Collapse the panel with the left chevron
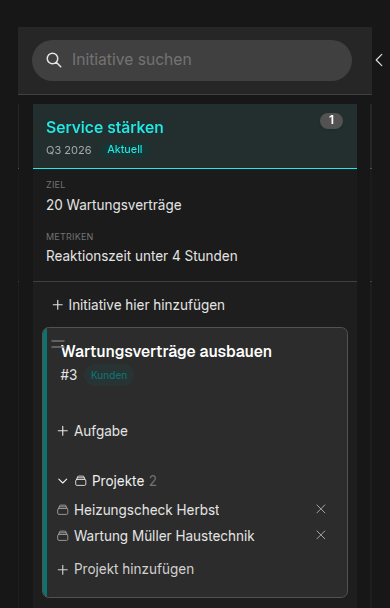Image resolution: width=390 pixels, height=608 pixels. (x=379, y=60)
